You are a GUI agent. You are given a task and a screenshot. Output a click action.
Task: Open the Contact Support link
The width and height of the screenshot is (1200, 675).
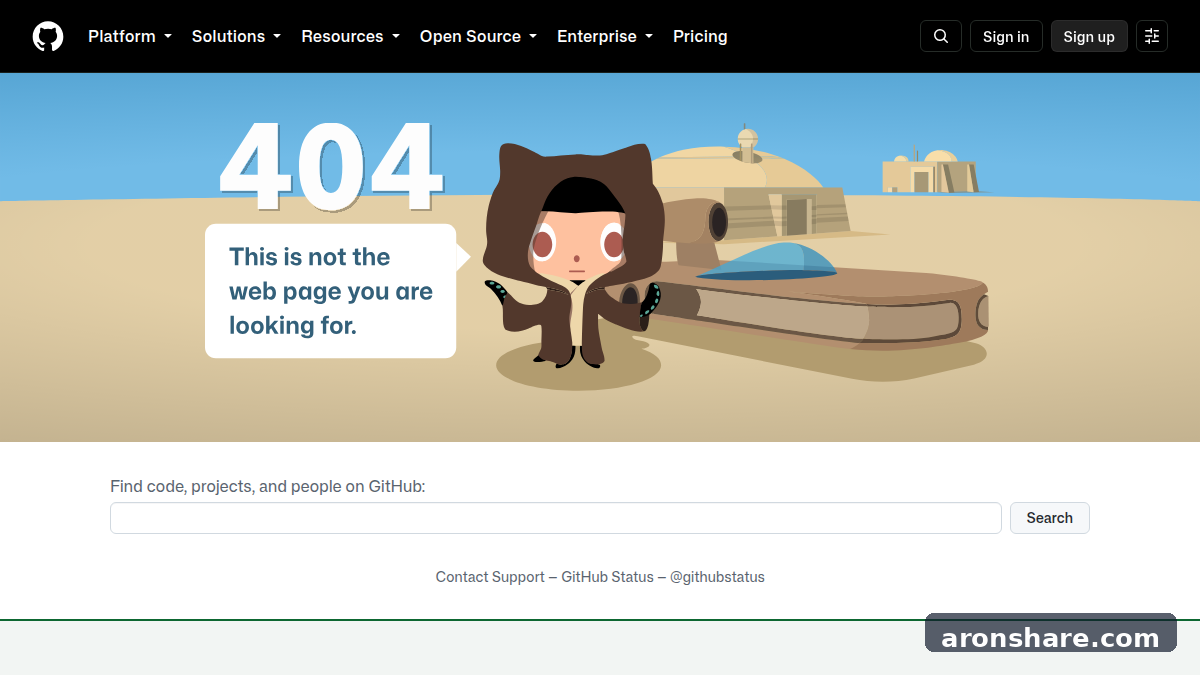point(490,577)
